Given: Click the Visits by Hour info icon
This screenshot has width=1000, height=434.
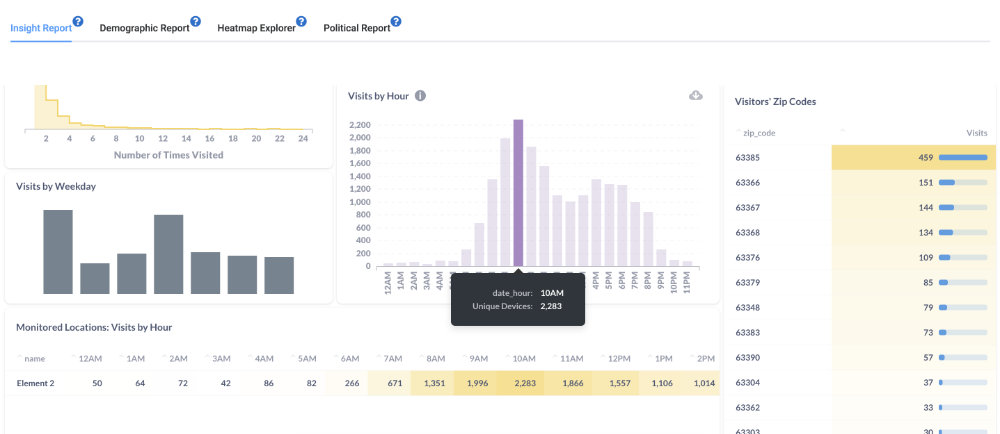Looking at the screenshot, I should pyautogui.click(x=421, y=96).
